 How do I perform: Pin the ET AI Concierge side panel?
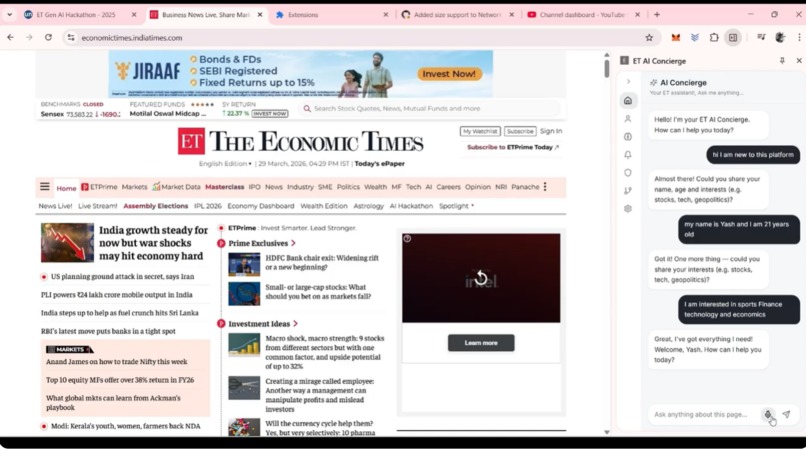[x=782, y=61]
